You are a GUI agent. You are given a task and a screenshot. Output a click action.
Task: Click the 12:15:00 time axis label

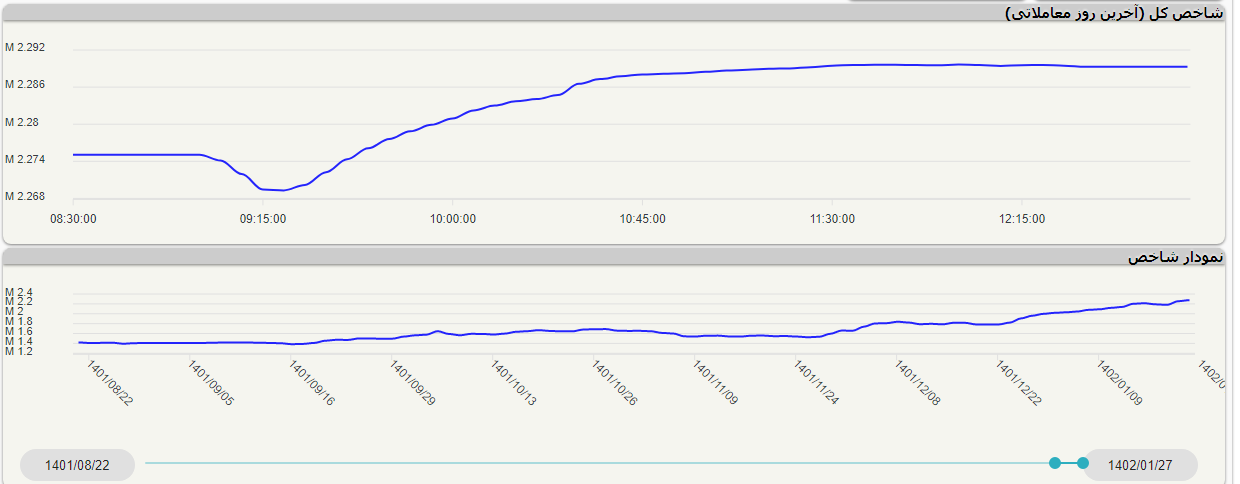pos(1021,219)
